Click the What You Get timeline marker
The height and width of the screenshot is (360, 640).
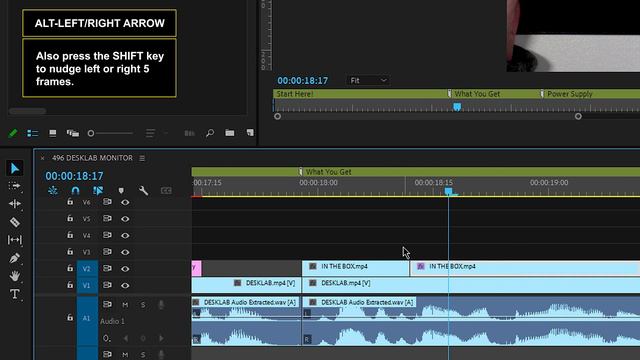(x=300, y=172)
